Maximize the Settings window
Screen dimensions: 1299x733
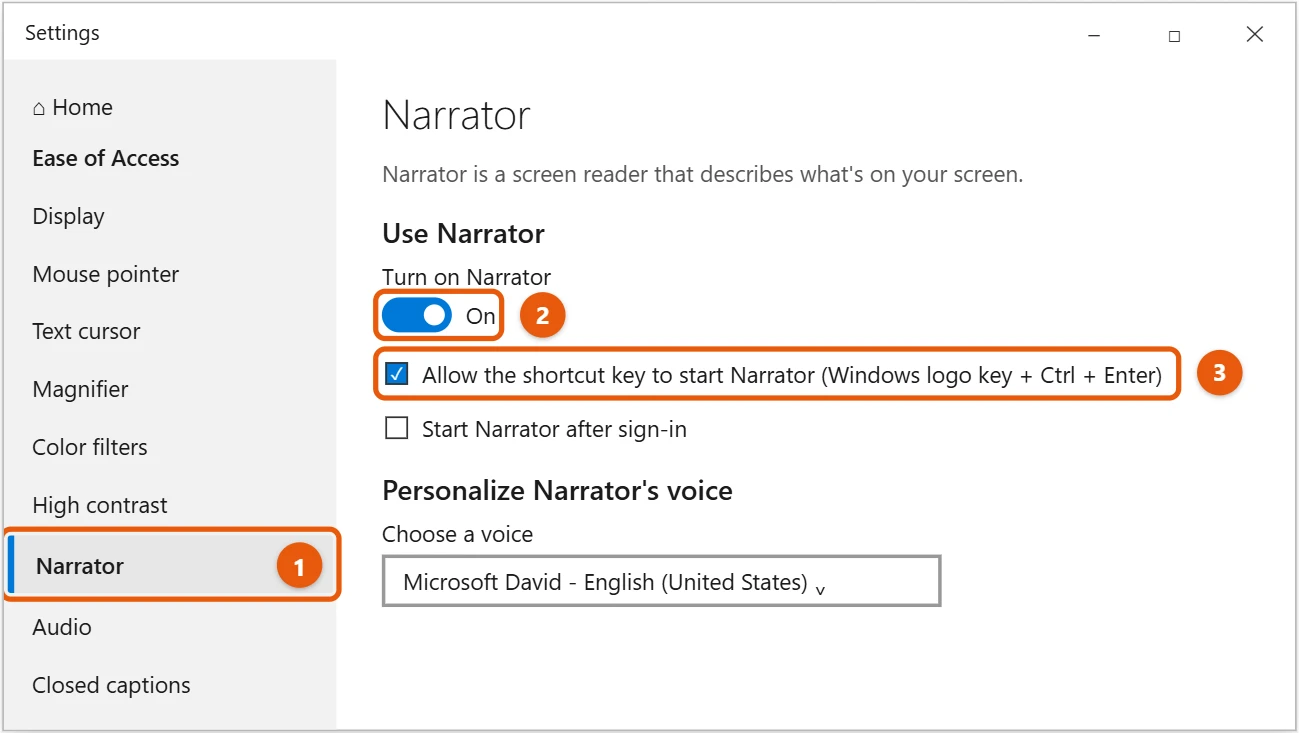(1174, 35)
